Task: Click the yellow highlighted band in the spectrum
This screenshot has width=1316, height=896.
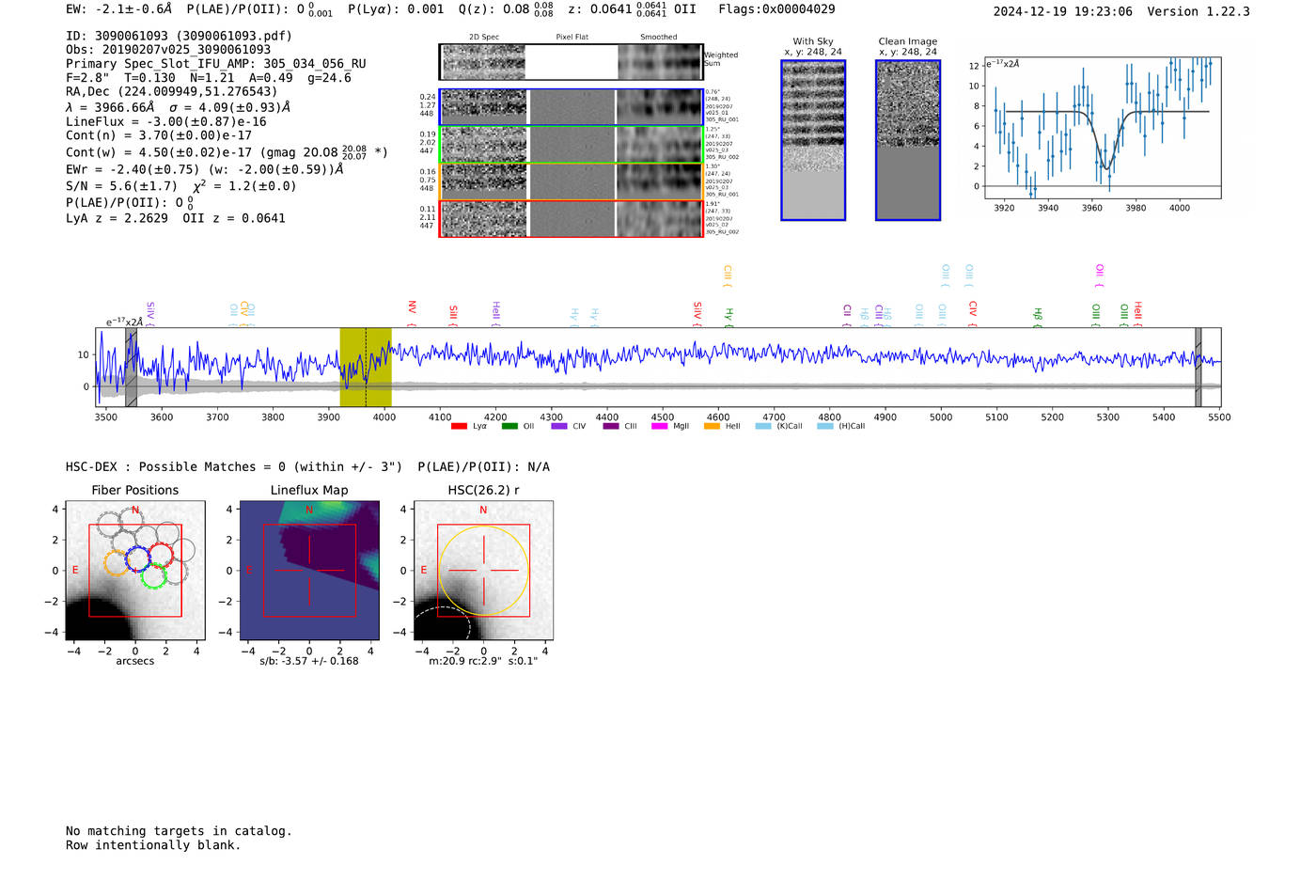Action: coord(366,367)
